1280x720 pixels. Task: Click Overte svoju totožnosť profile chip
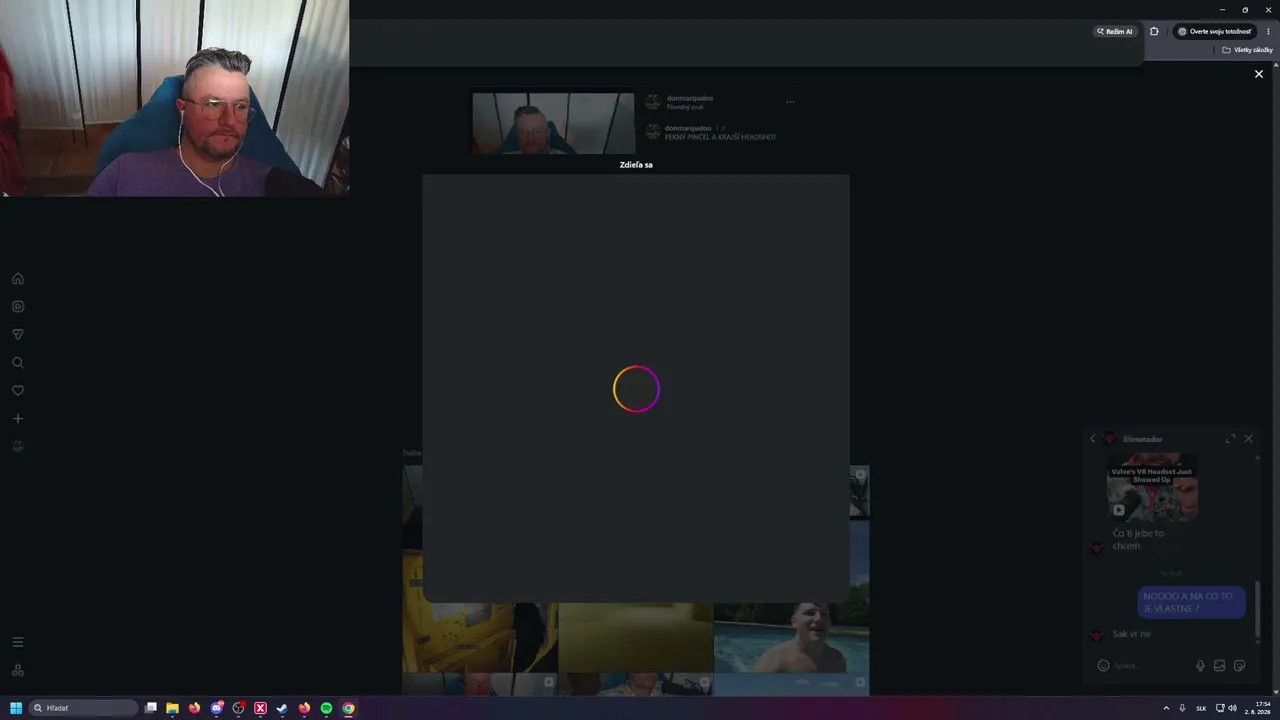click(1214, 31)
